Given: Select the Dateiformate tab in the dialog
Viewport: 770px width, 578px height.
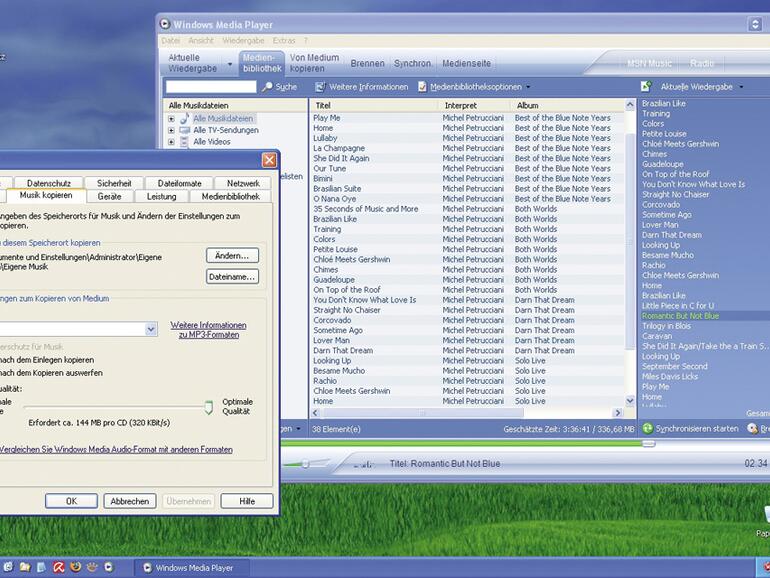Looking at the screenshot, I should 179,183.
